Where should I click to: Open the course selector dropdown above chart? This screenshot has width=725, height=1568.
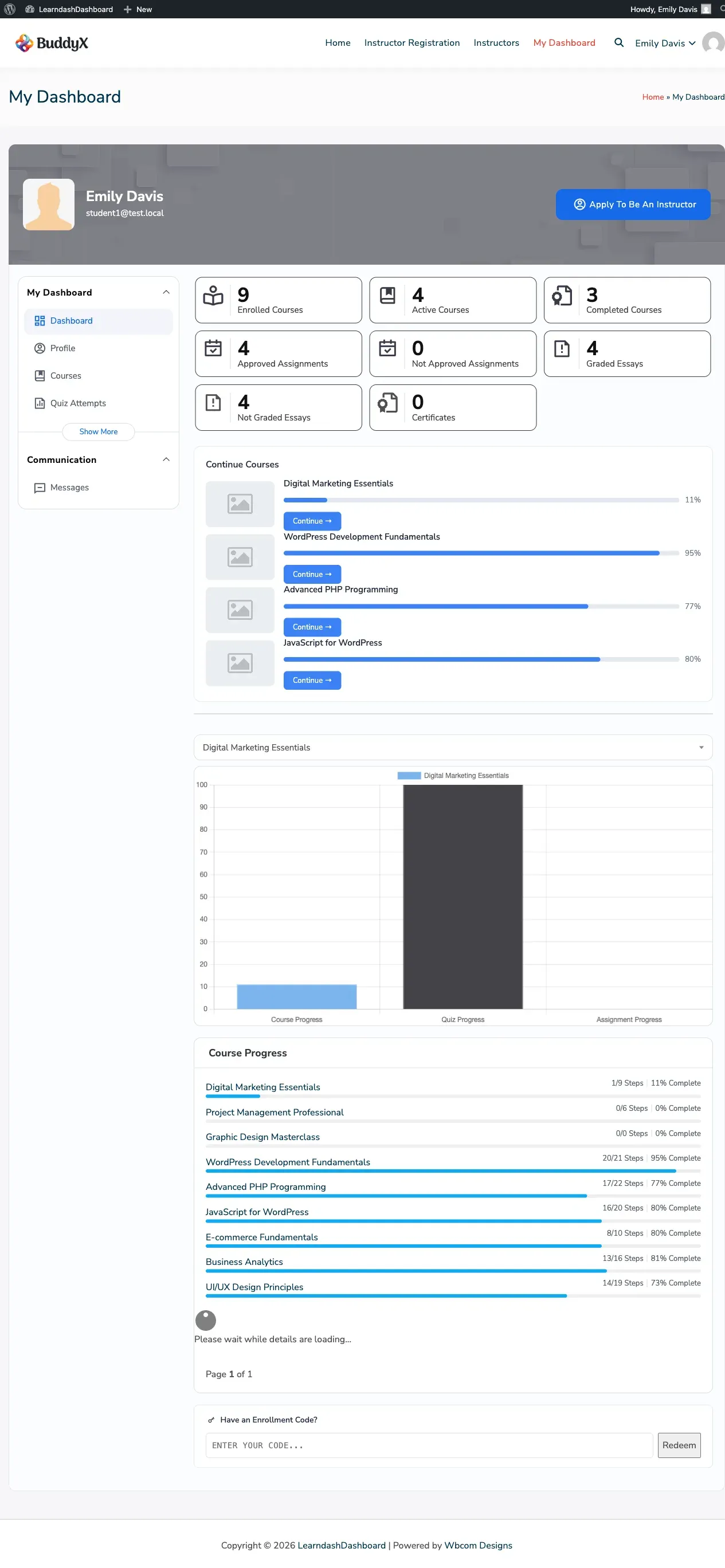(453, 748)
